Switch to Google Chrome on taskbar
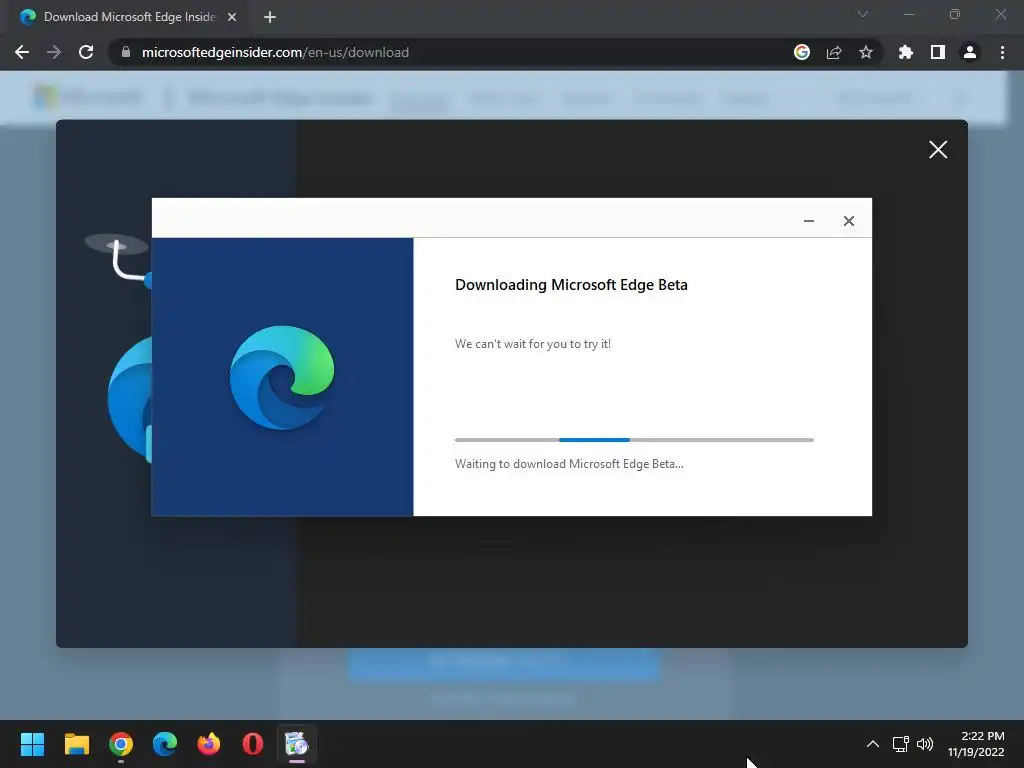Image resolution: width=1024 pixels, height=768 pixels. [x=121, y=744]
